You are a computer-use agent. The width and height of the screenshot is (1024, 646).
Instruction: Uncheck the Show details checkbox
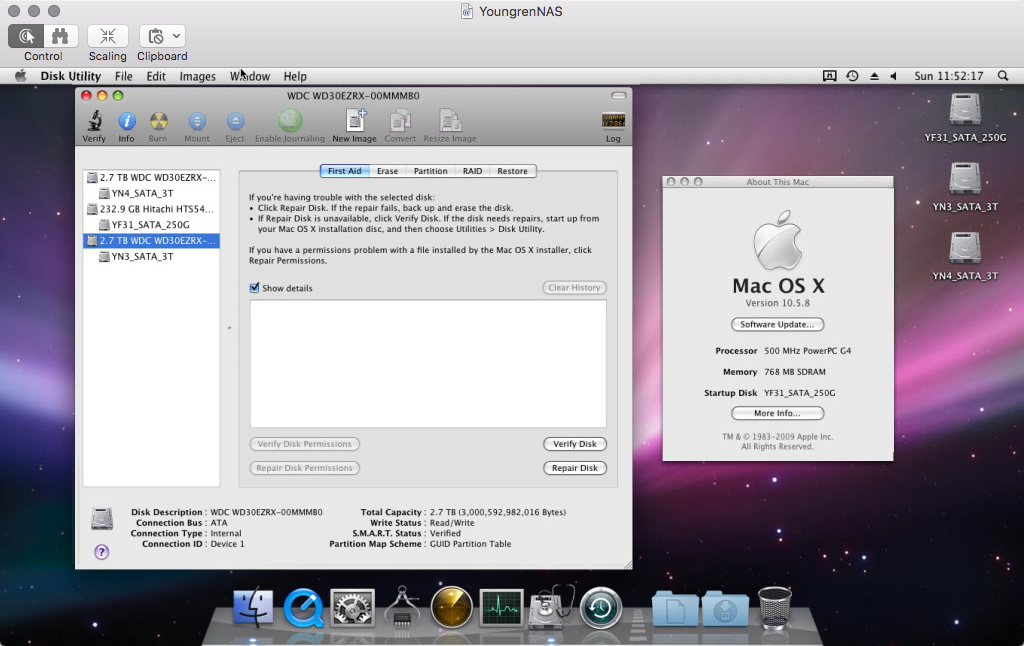click(255, 288)
